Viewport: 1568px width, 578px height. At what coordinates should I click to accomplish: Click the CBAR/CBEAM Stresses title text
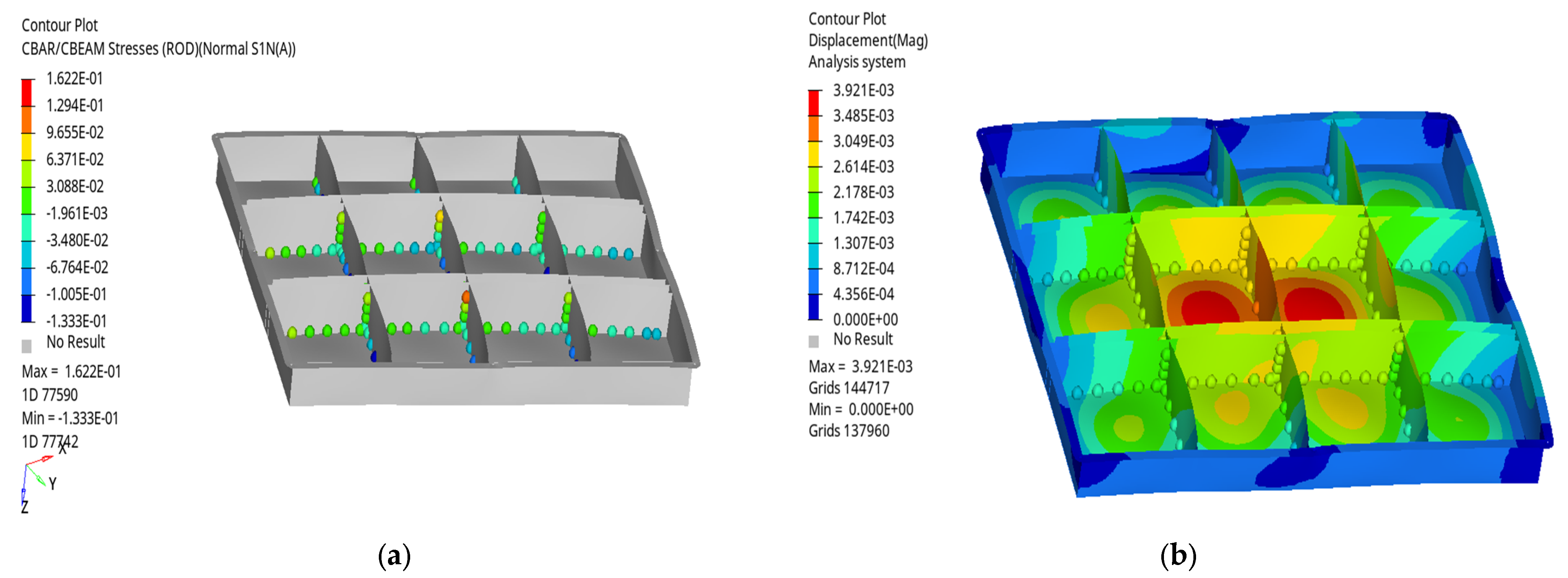pyautogui.click(x=158, y=49)
